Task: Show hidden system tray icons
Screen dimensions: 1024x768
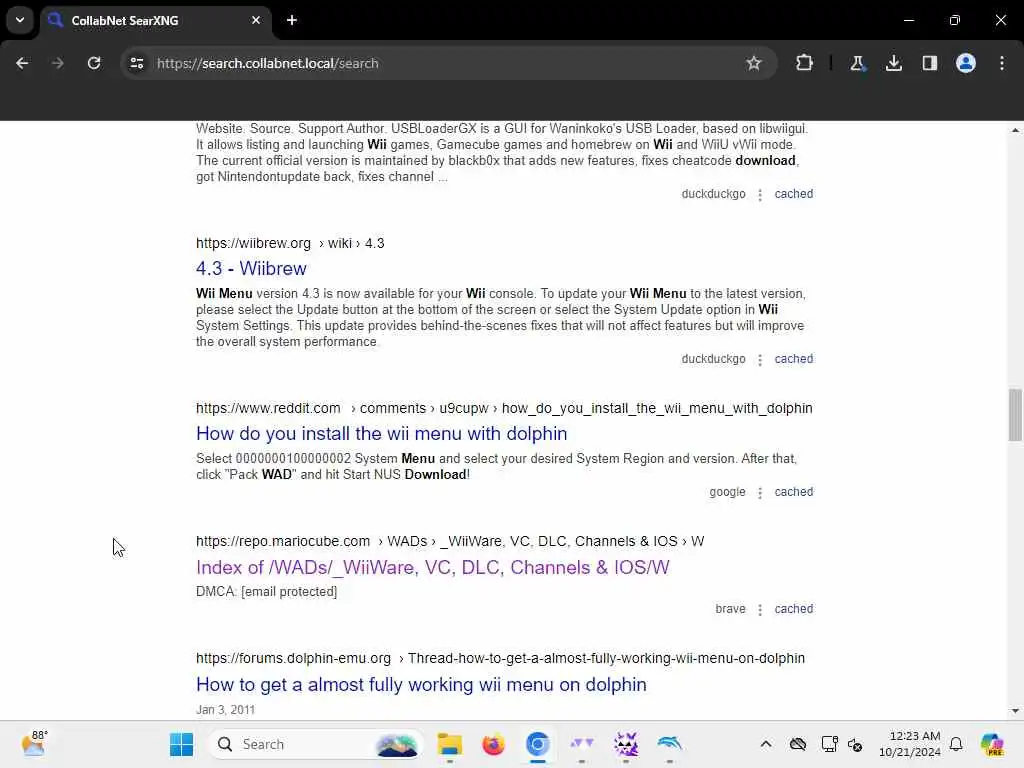Action: pyautogui.click(x=765, y=744)
